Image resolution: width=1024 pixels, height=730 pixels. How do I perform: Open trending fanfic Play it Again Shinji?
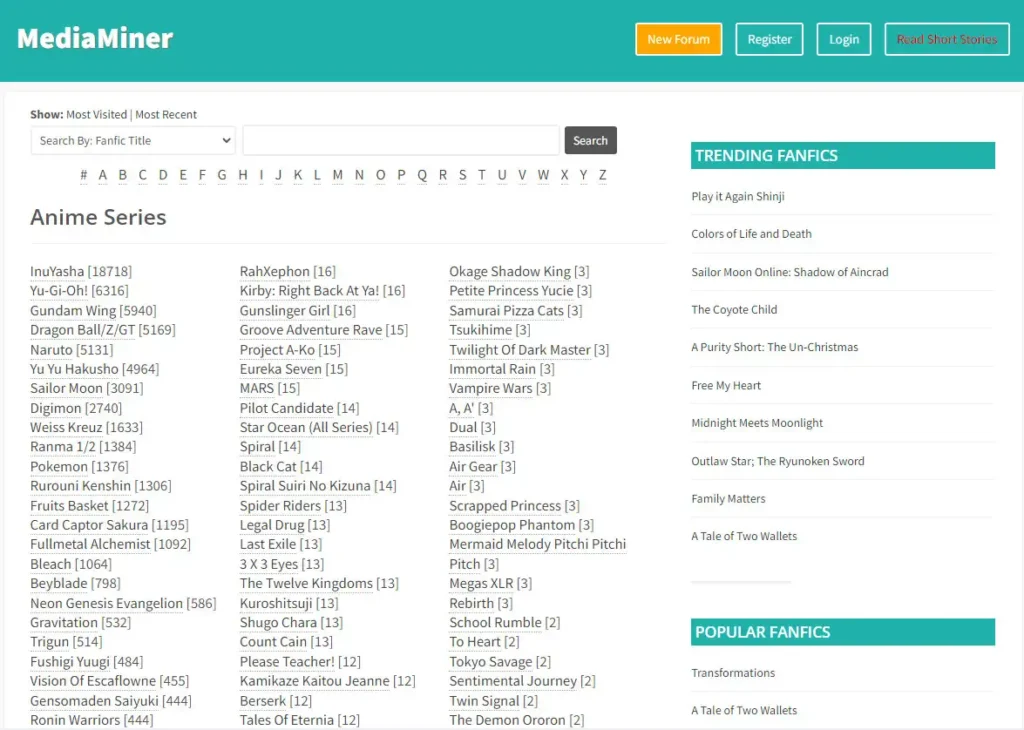pos(738,197)
